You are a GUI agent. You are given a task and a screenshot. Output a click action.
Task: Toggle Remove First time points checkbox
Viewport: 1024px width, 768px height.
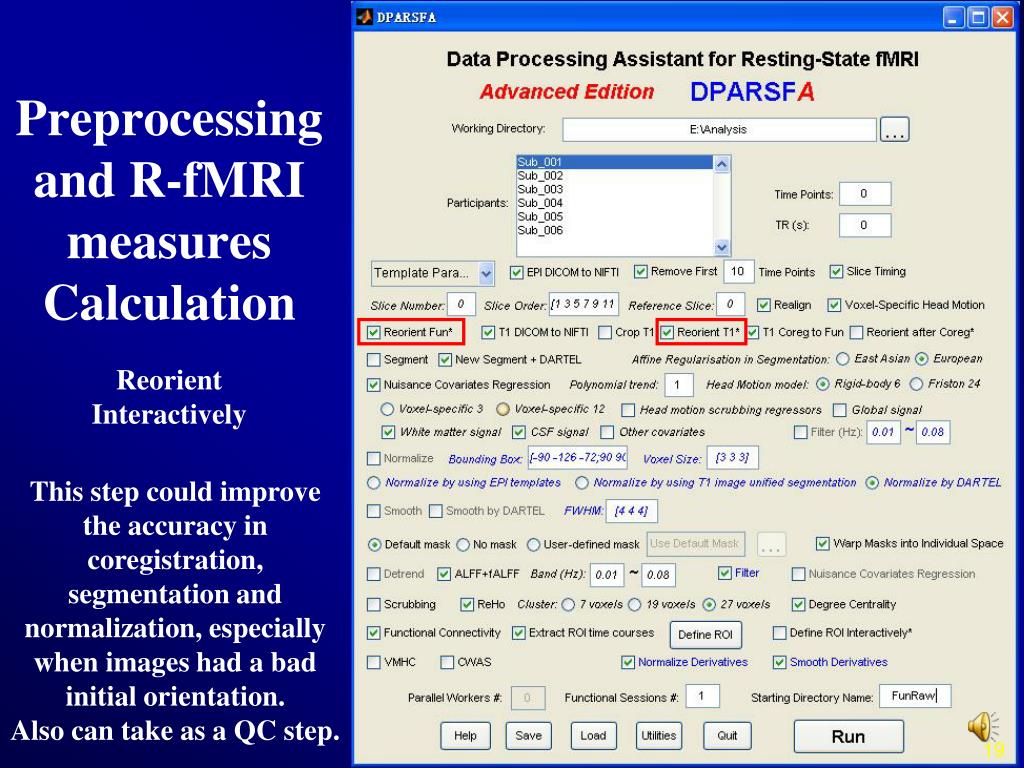(641, 272)
